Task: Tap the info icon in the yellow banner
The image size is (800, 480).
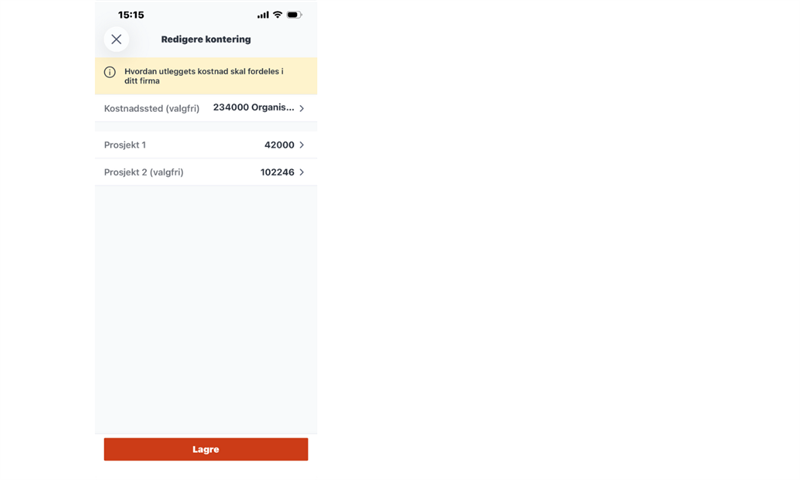Action: tap(110, 72)
